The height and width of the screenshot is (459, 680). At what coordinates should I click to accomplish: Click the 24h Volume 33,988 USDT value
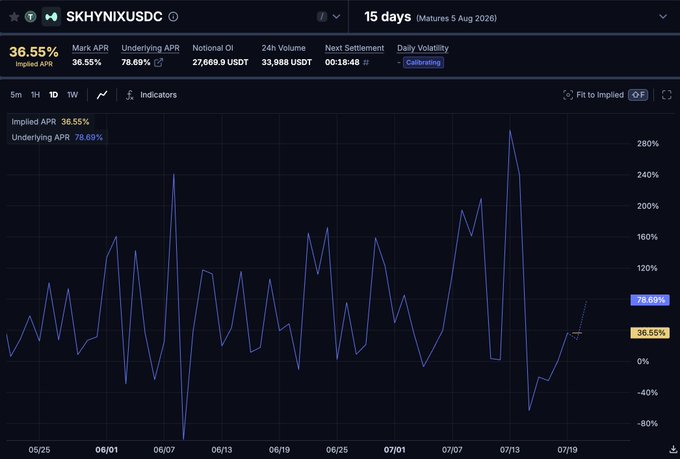(287, 62)
